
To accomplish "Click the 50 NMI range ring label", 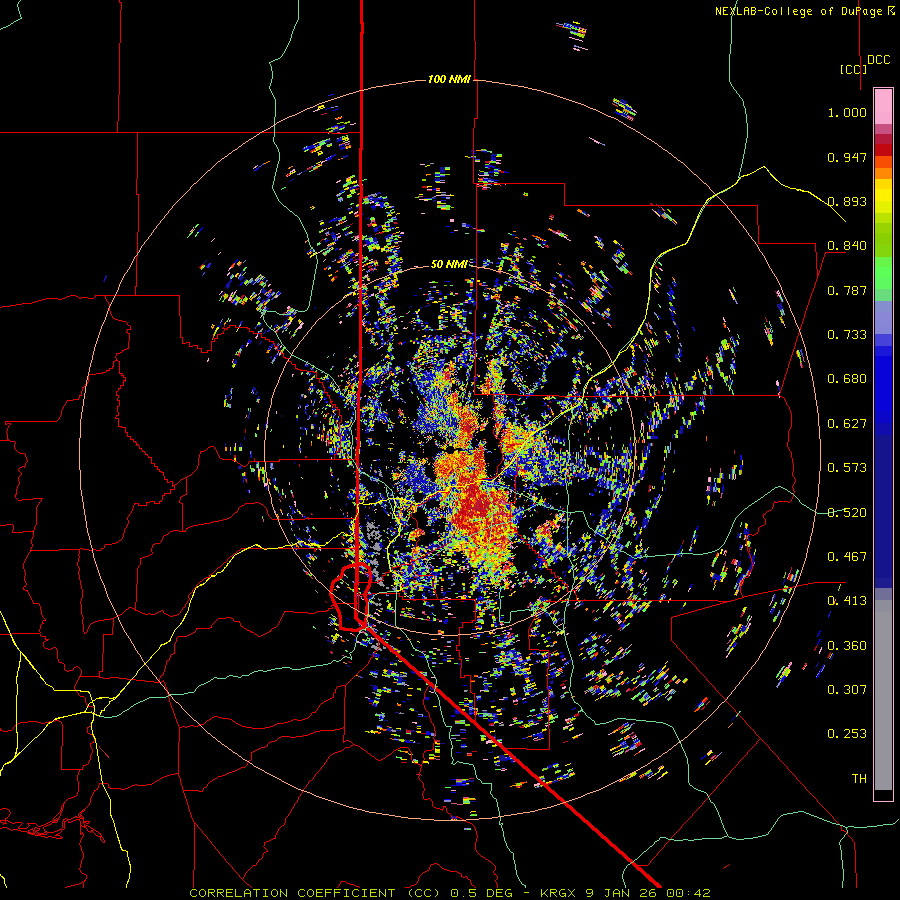I will click(x=449, y=264).
